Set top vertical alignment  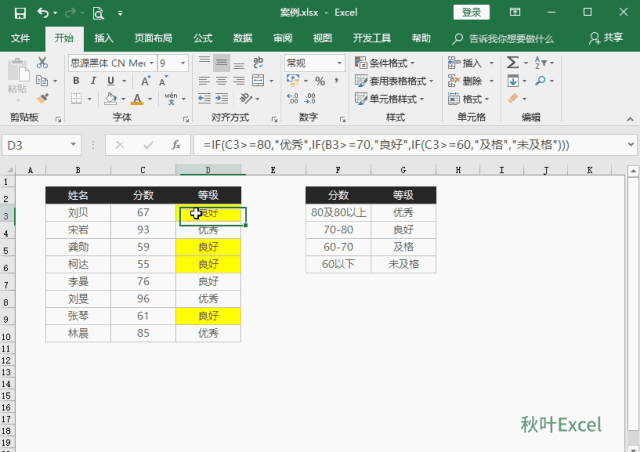(x=204, y=62)
